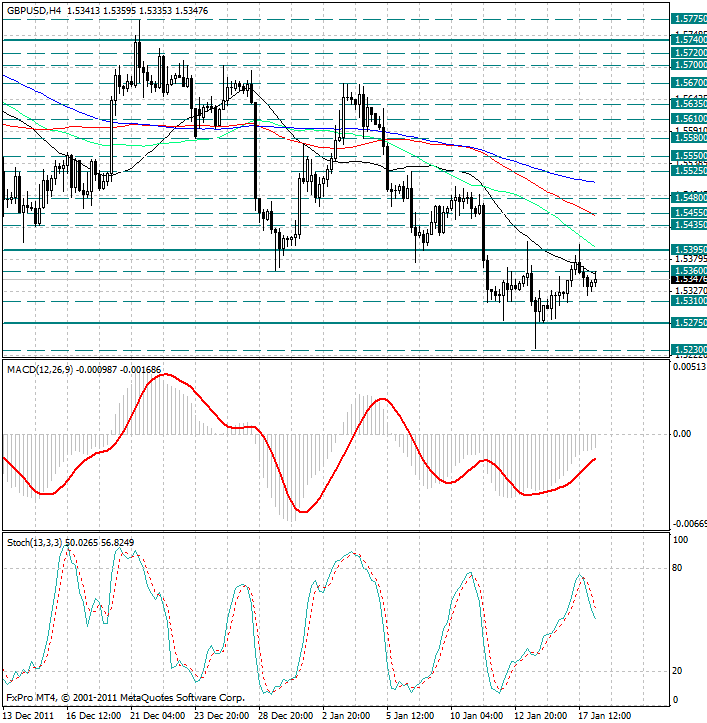Click the 1.5525 price level label

point(689,171)
